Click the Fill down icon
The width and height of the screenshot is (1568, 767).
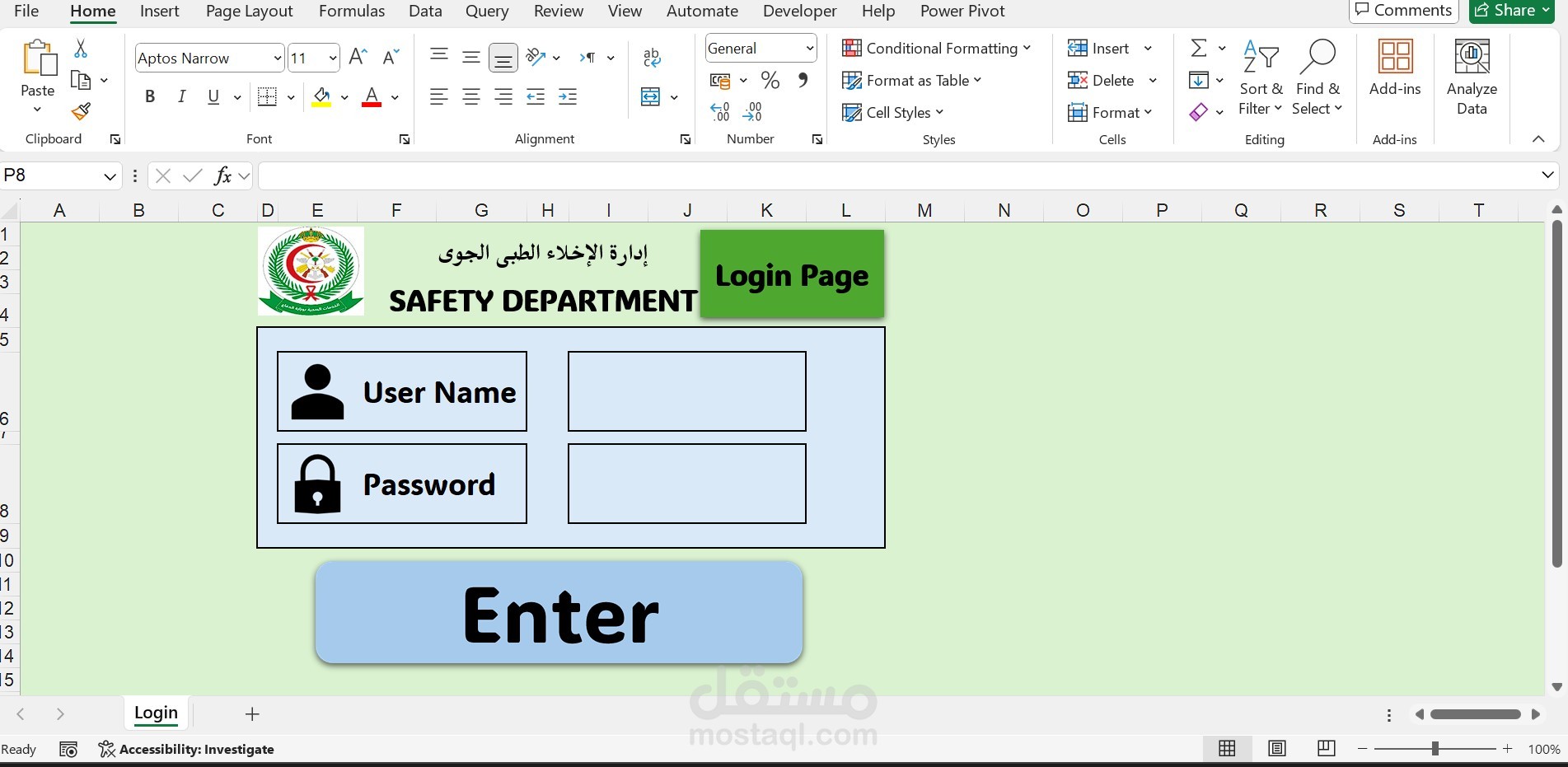point(1199,80)
